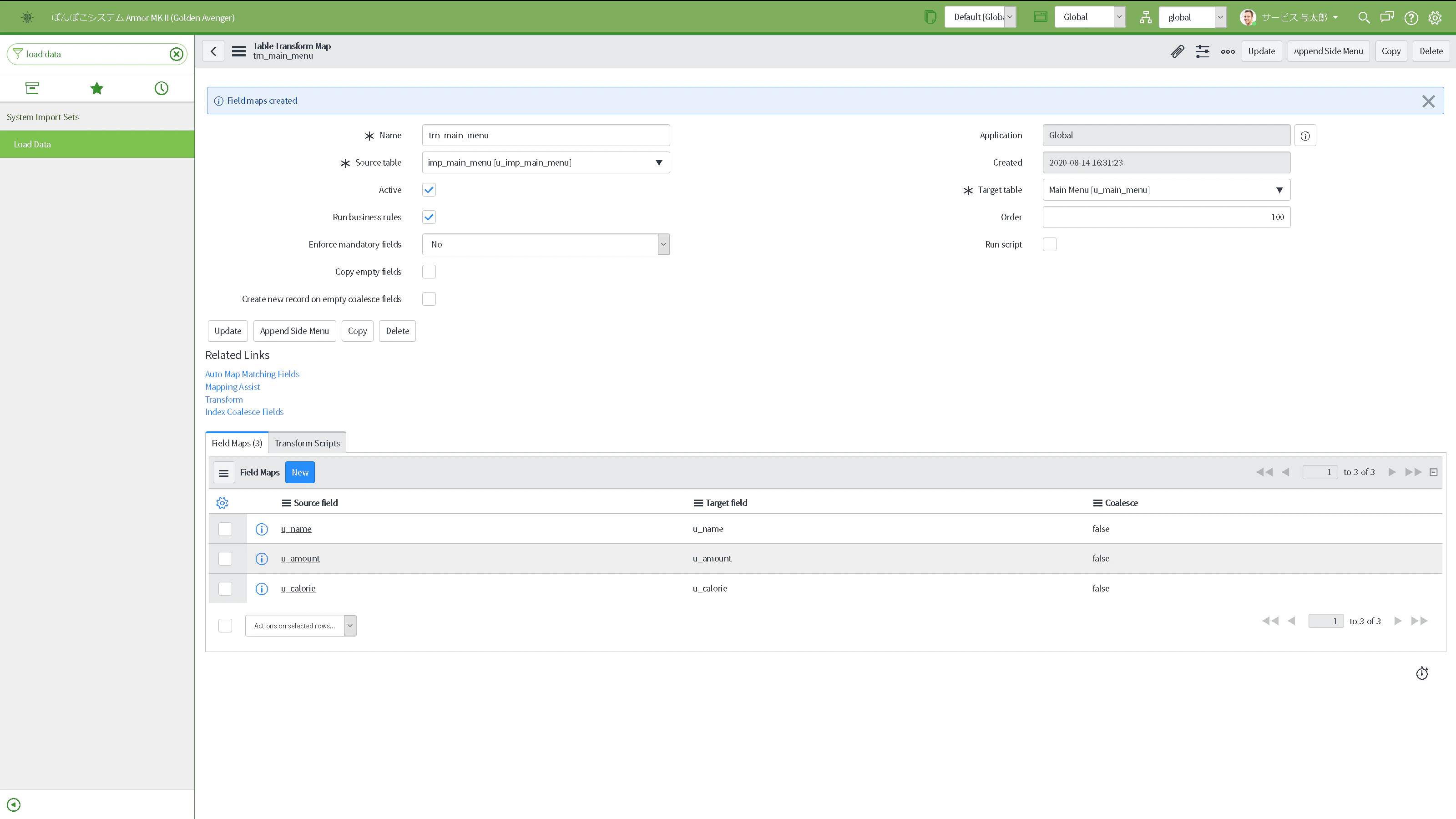Switch to the Transform Scripts tab
This screenshot has height=819, width=1456.
click(x=307, y=444)
